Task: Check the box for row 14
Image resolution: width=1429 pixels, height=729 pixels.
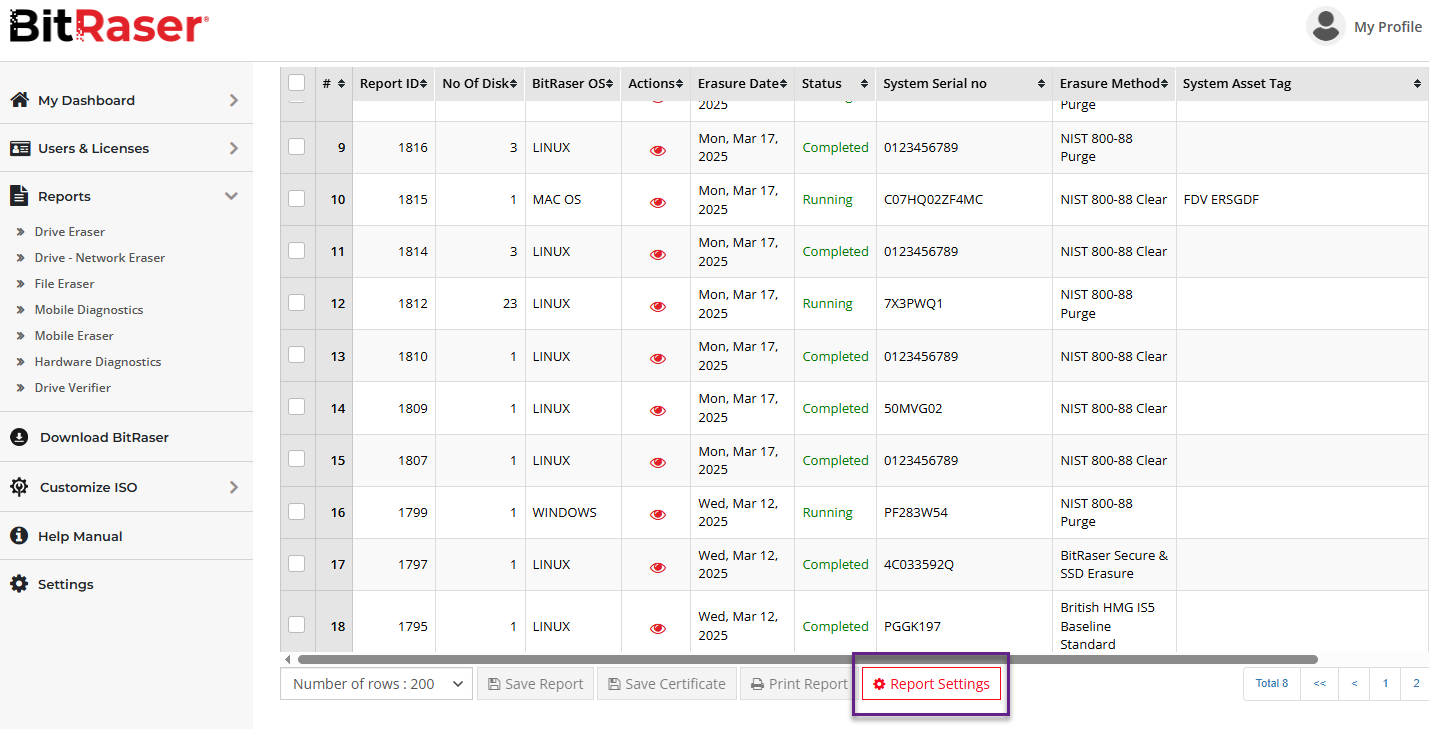Action: point(297,406)
